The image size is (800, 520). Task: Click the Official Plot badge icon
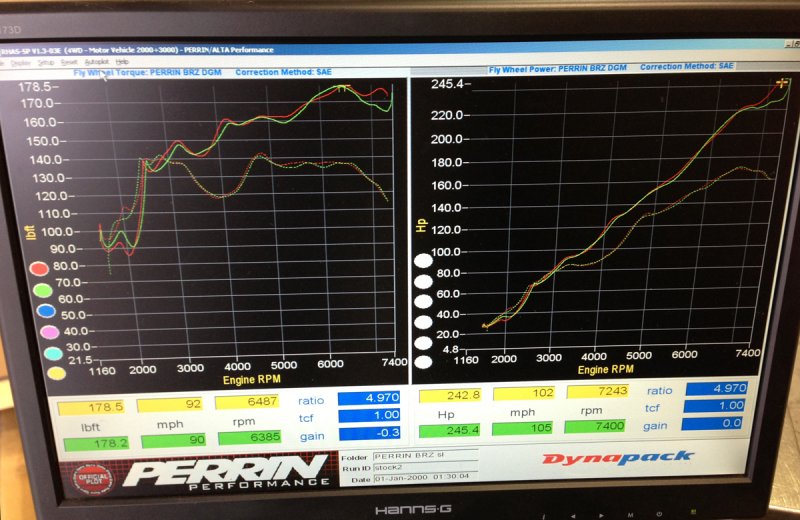tap(93, 479)
